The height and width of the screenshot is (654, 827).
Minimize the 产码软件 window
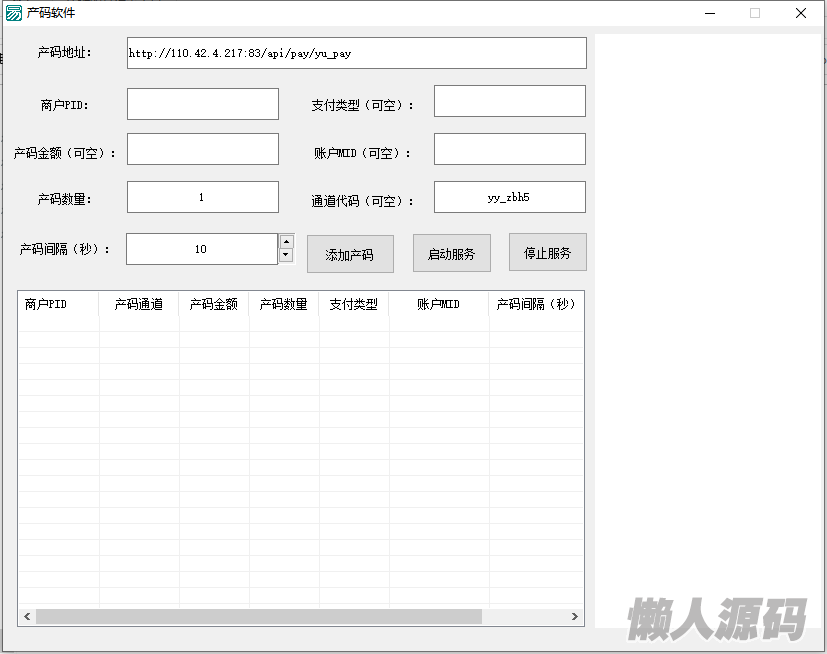pyautogui.click(x=710, y=13)
